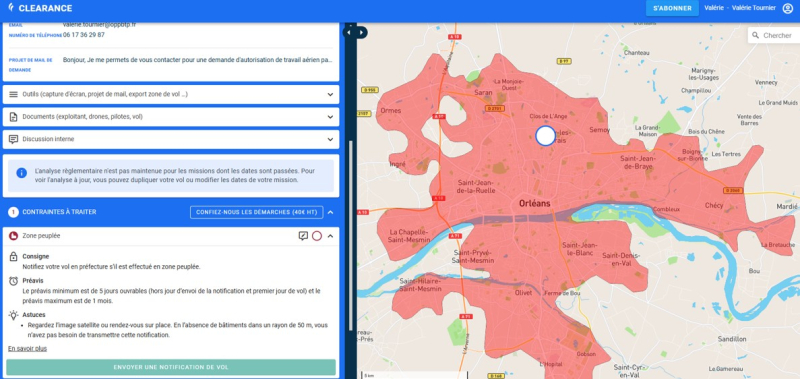The width and height of the screenshot is (800, 379).
Task: Click the blue info icon in notice
Action: click(21, 173)
